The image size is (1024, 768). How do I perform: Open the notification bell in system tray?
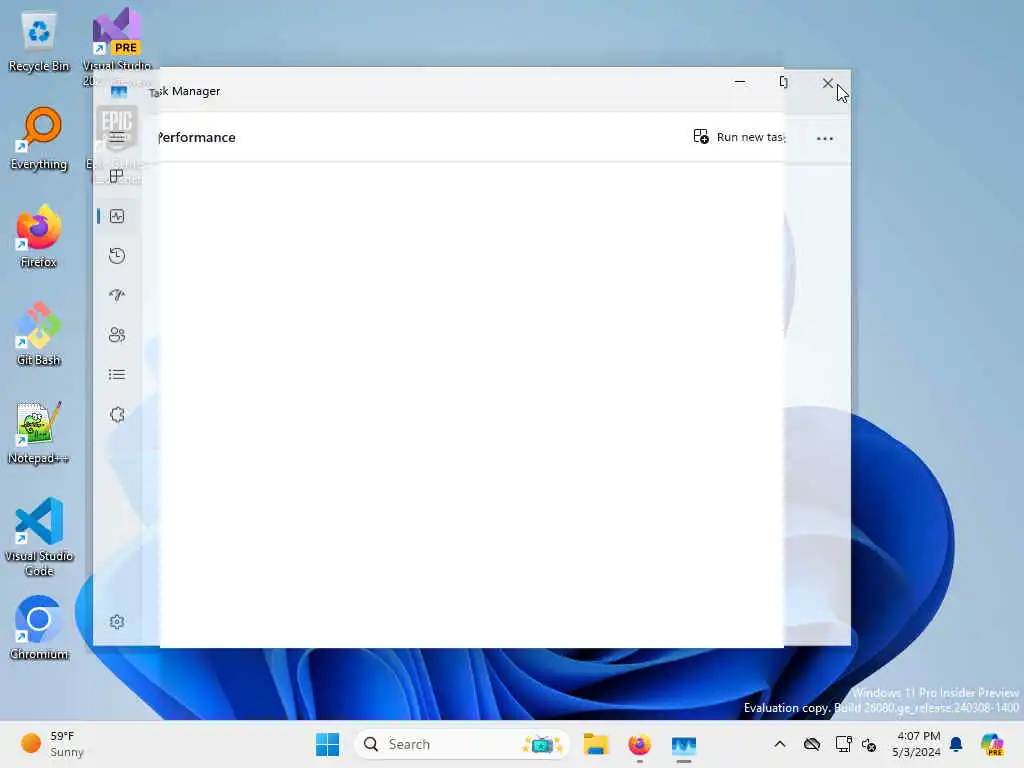tap(956, 744)
